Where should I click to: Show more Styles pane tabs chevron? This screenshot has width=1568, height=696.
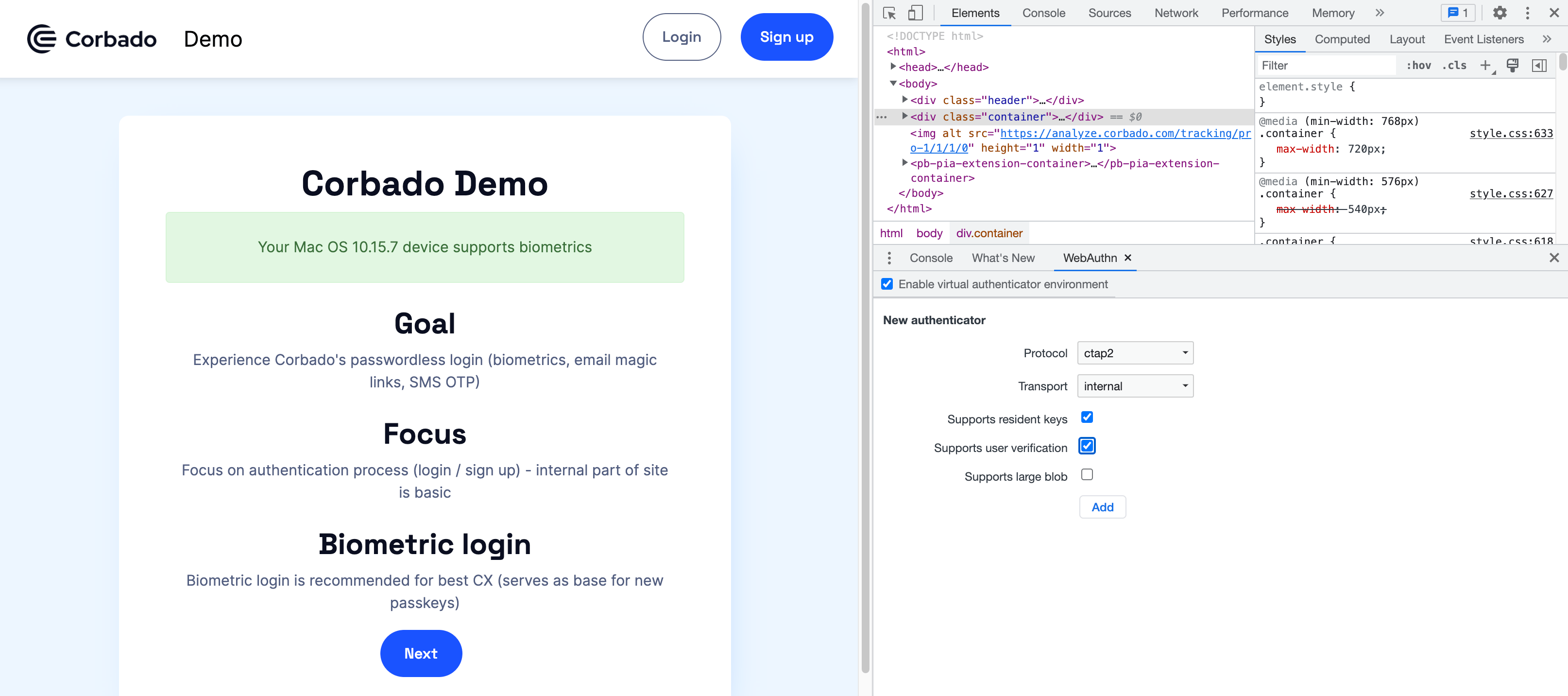click(1547, 39)
